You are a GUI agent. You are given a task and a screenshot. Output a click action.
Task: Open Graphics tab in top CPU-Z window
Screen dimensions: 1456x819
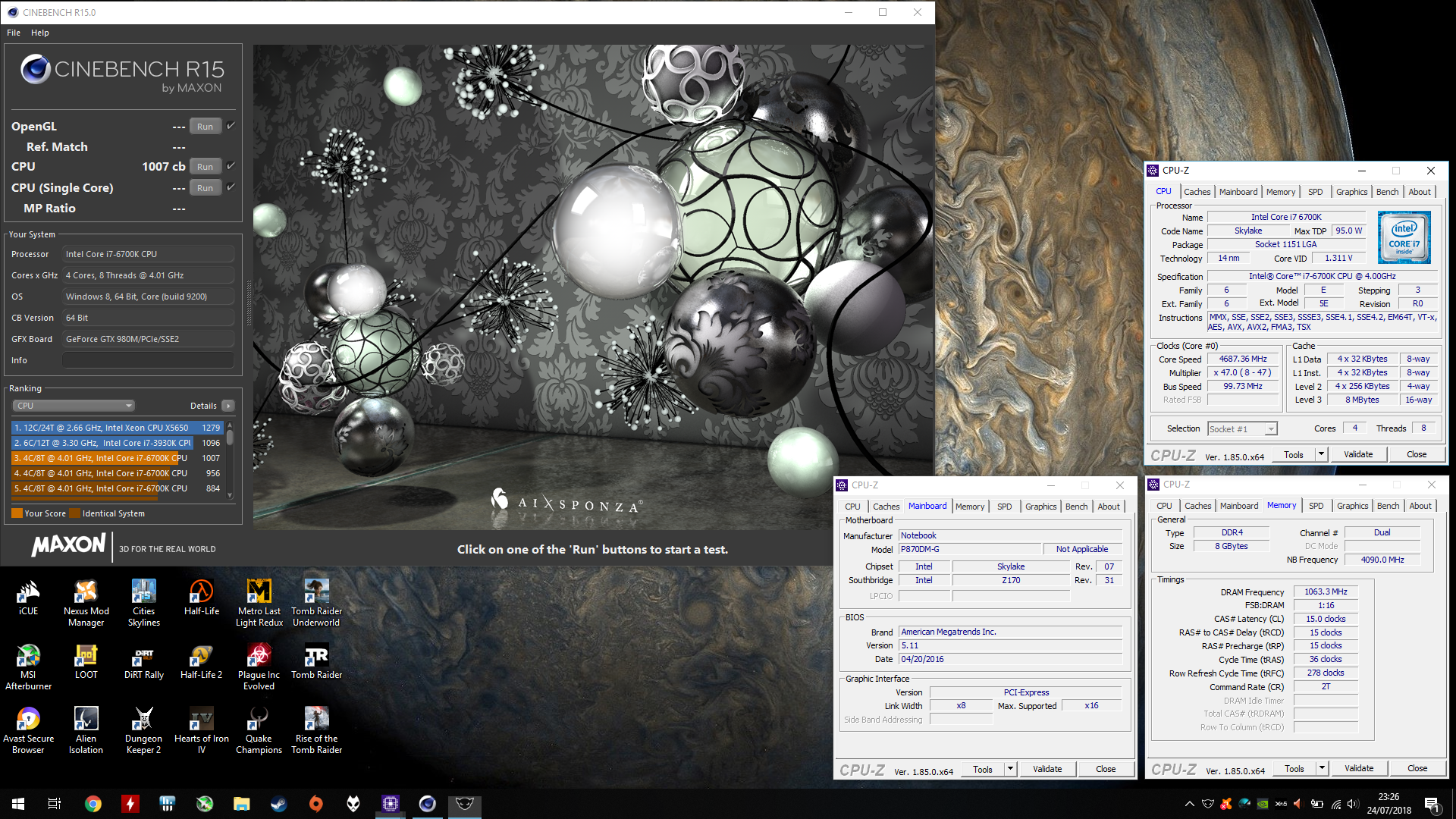pyautogui.click(x=1351, y=192)
